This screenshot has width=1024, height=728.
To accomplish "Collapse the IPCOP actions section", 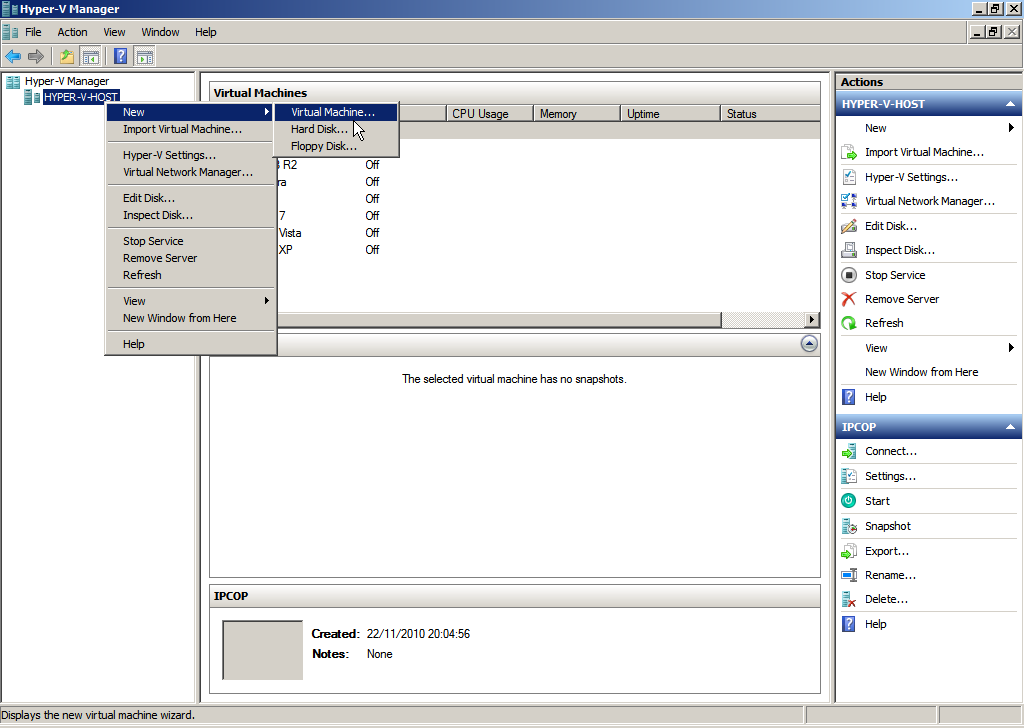I will point(1010,427).
